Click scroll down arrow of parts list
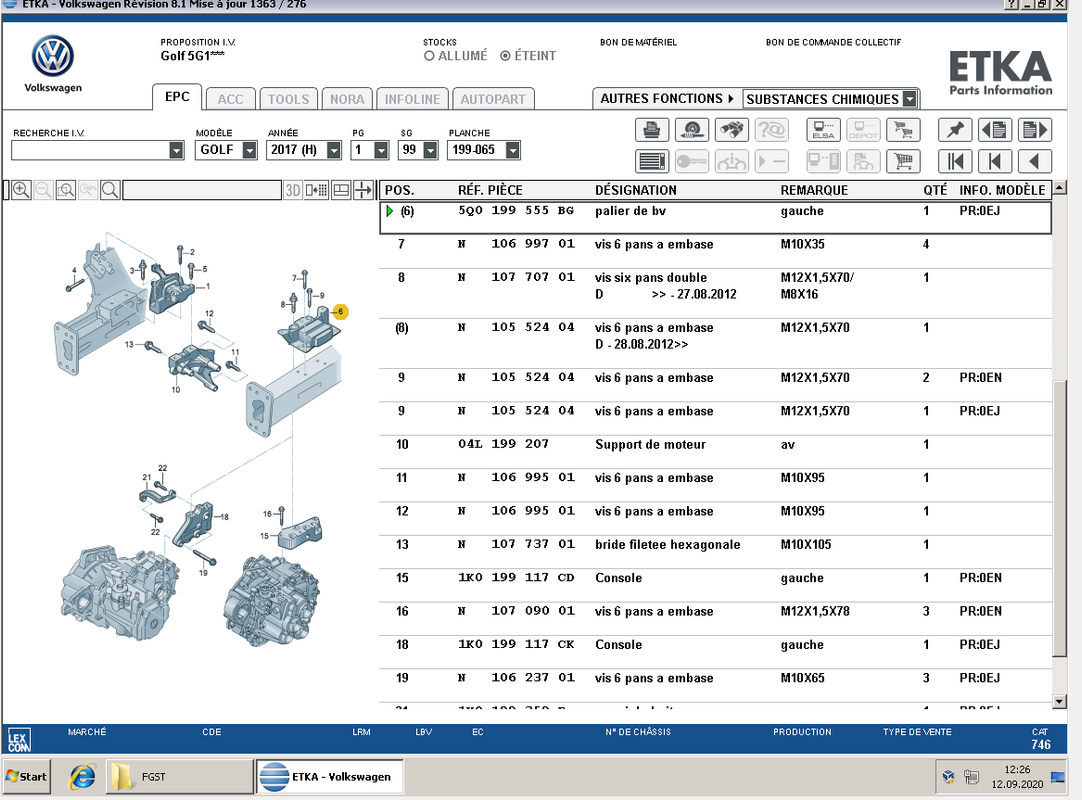1082x800 pixels. (1059, 702)
